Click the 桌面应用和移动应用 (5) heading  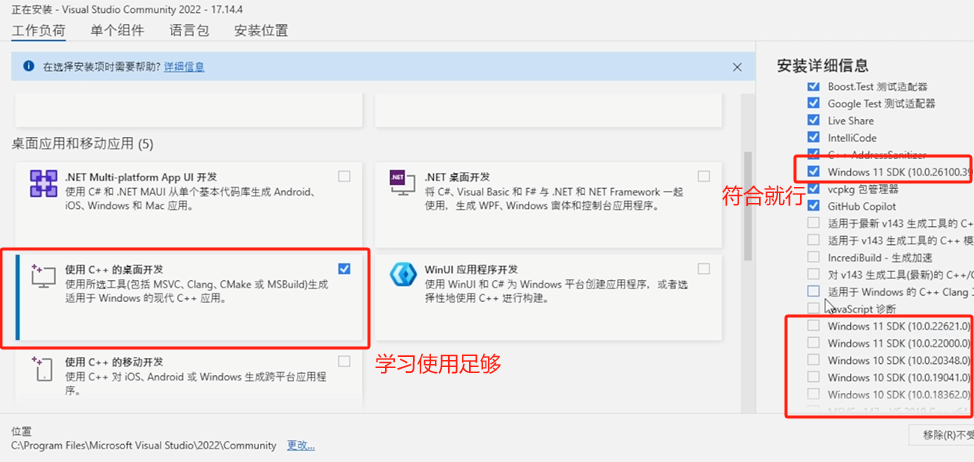coord(83,145)
